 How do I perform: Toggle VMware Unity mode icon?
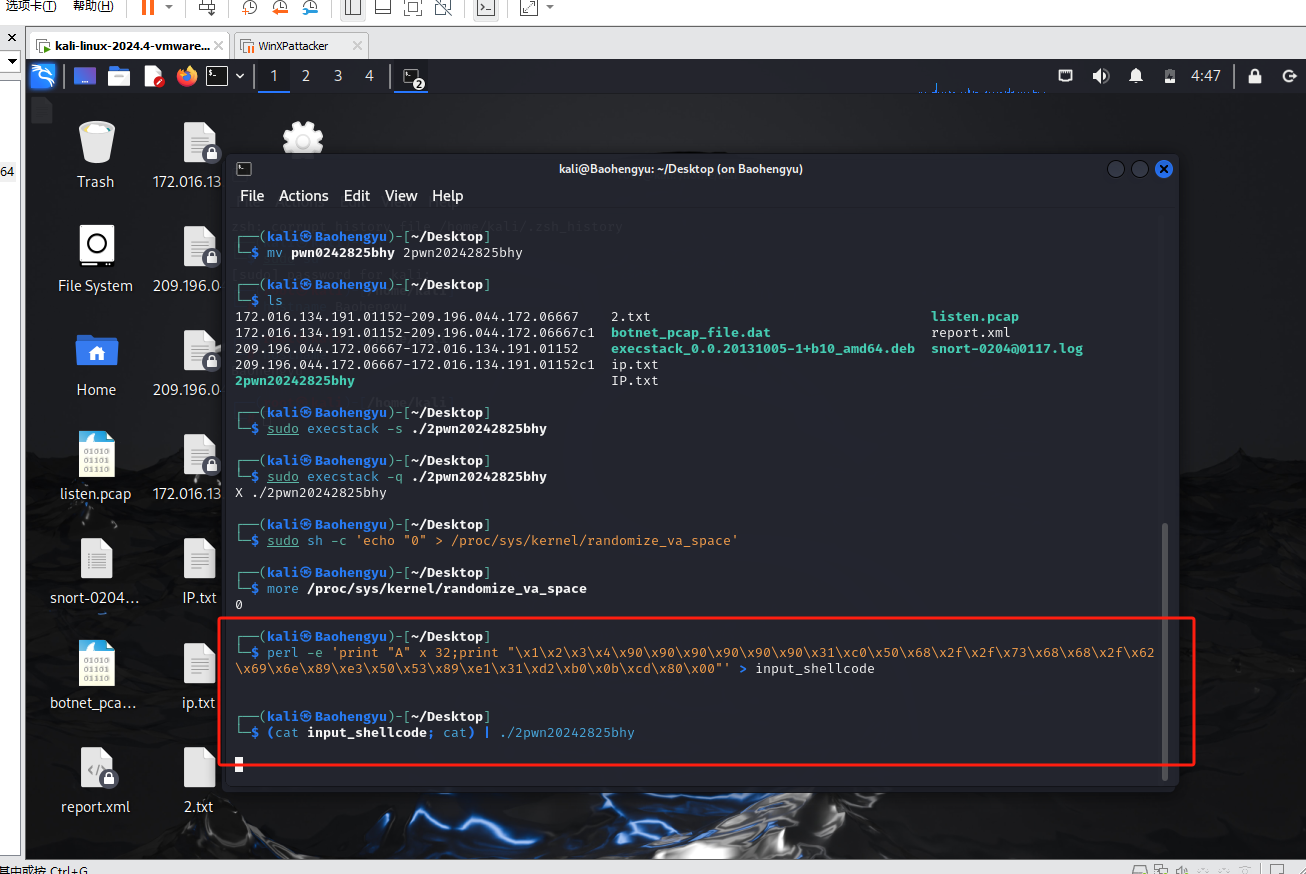click(x=443, y=8)
